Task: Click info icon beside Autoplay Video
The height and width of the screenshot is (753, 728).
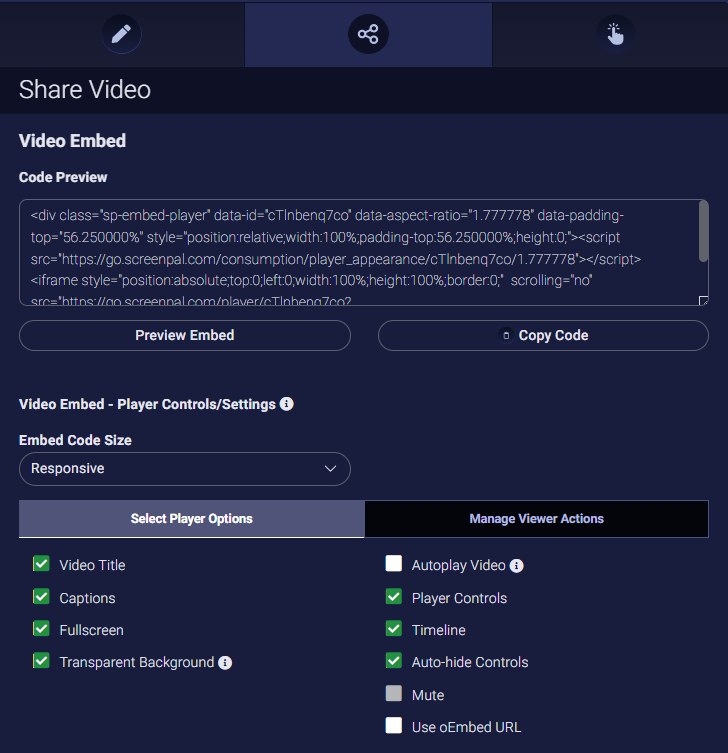Action: (517, 566)
